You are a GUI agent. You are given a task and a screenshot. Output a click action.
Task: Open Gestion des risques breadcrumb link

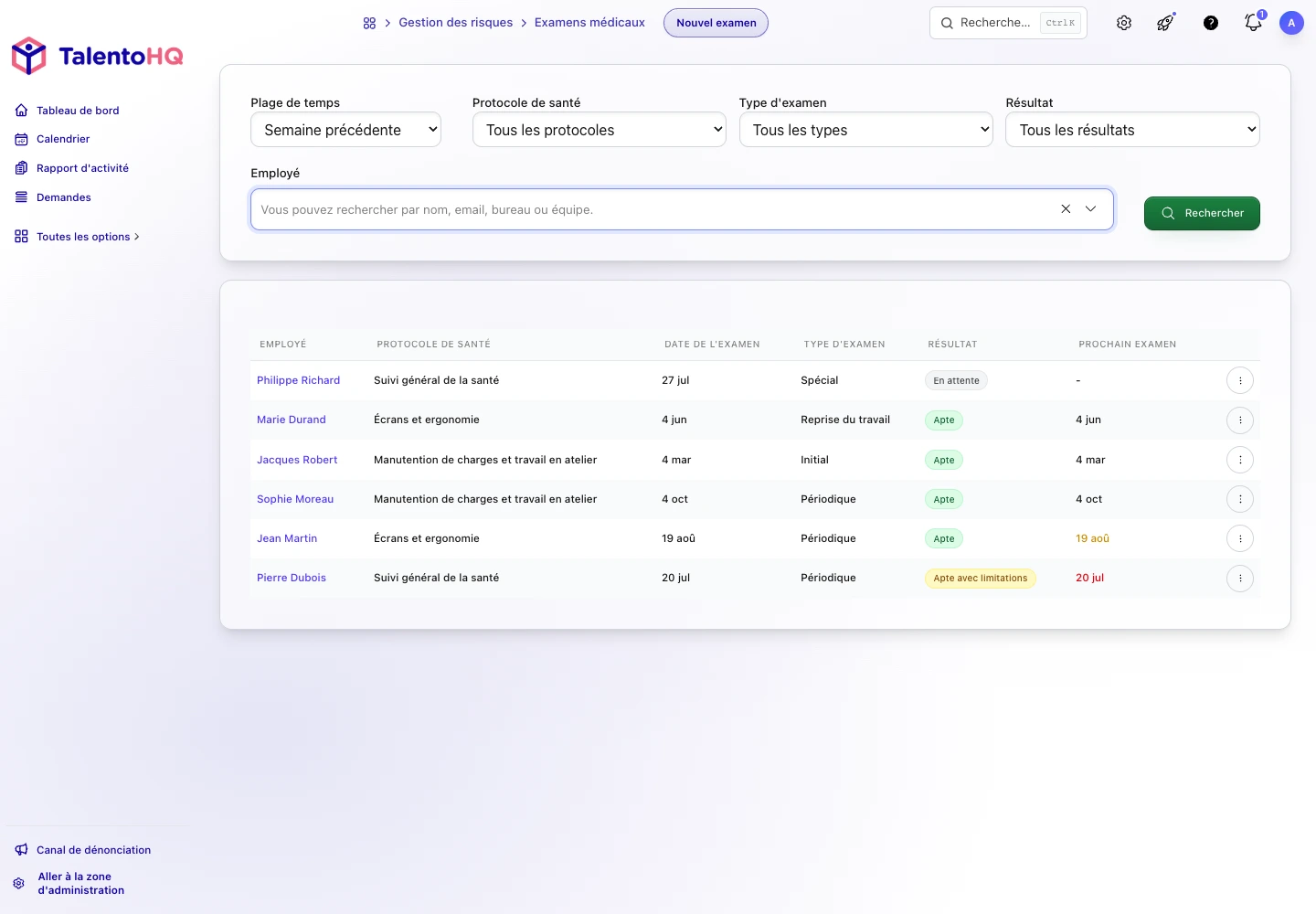point(456,23)
